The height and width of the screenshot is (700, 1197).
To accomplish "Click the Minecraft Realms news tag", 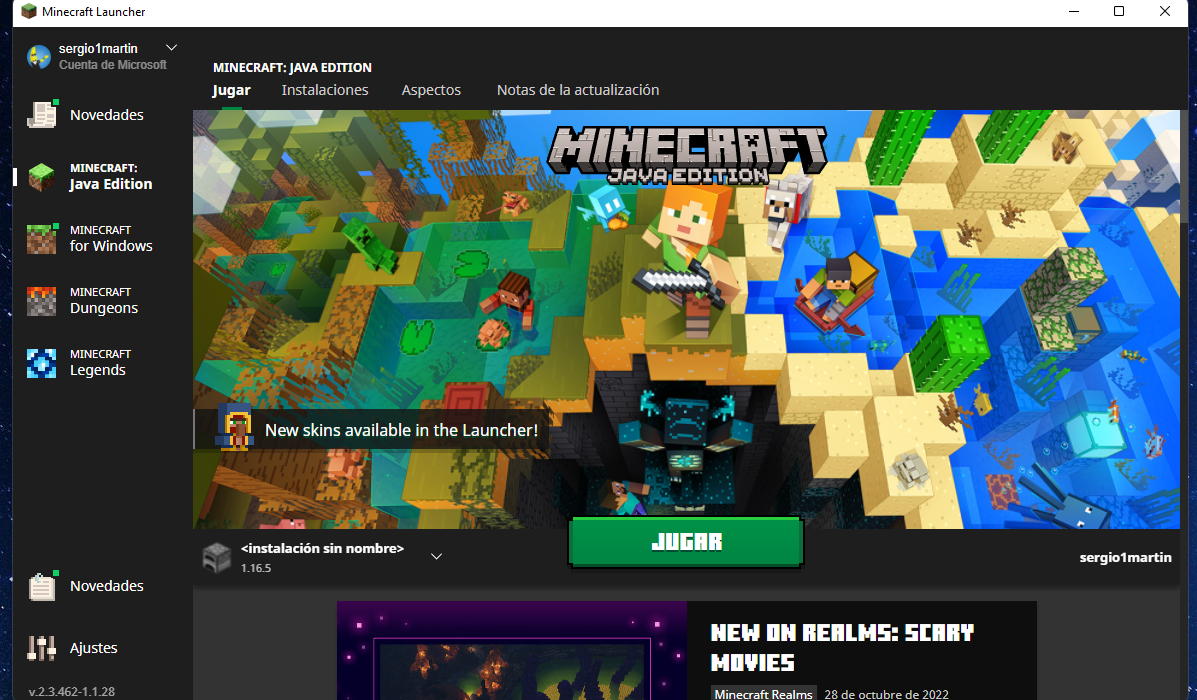I will 763,694.
